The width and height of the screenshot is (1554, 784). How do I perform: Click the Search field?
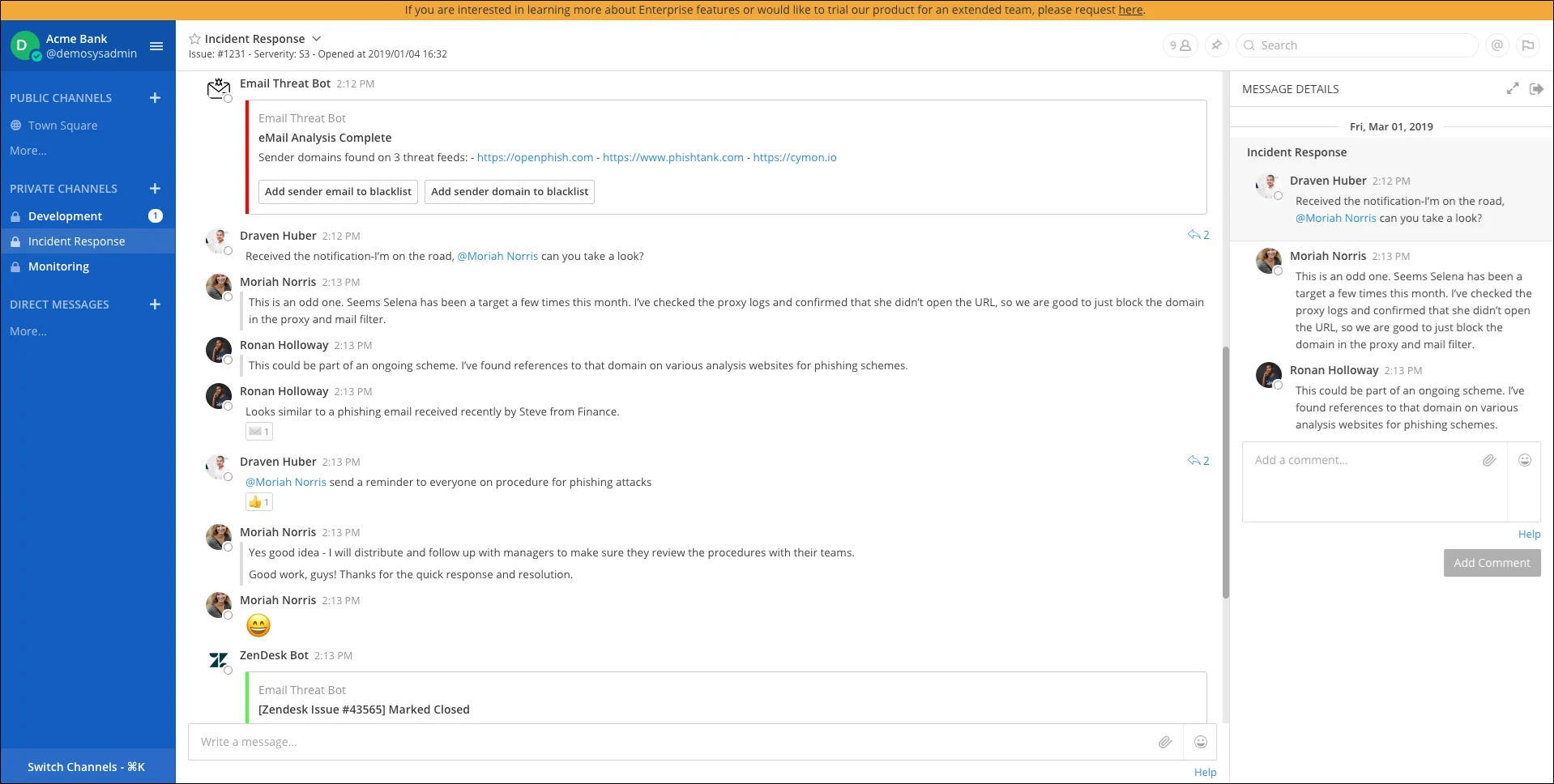point(1357,45)
